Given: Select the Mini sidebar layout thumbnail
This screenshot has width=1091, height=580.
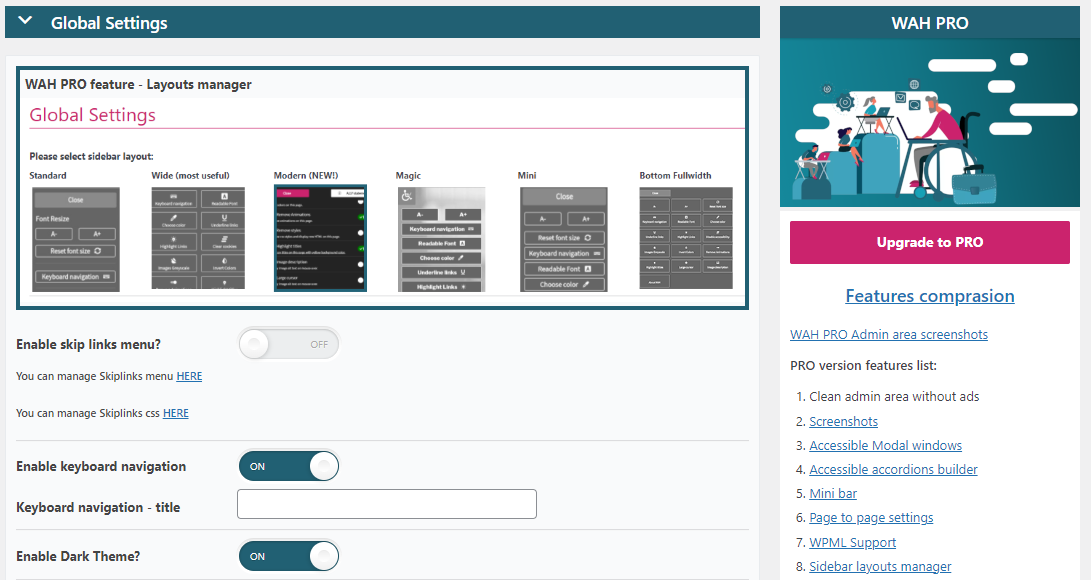Looking at the screenshot, I should pyautogui.click(x=564, y=239).
